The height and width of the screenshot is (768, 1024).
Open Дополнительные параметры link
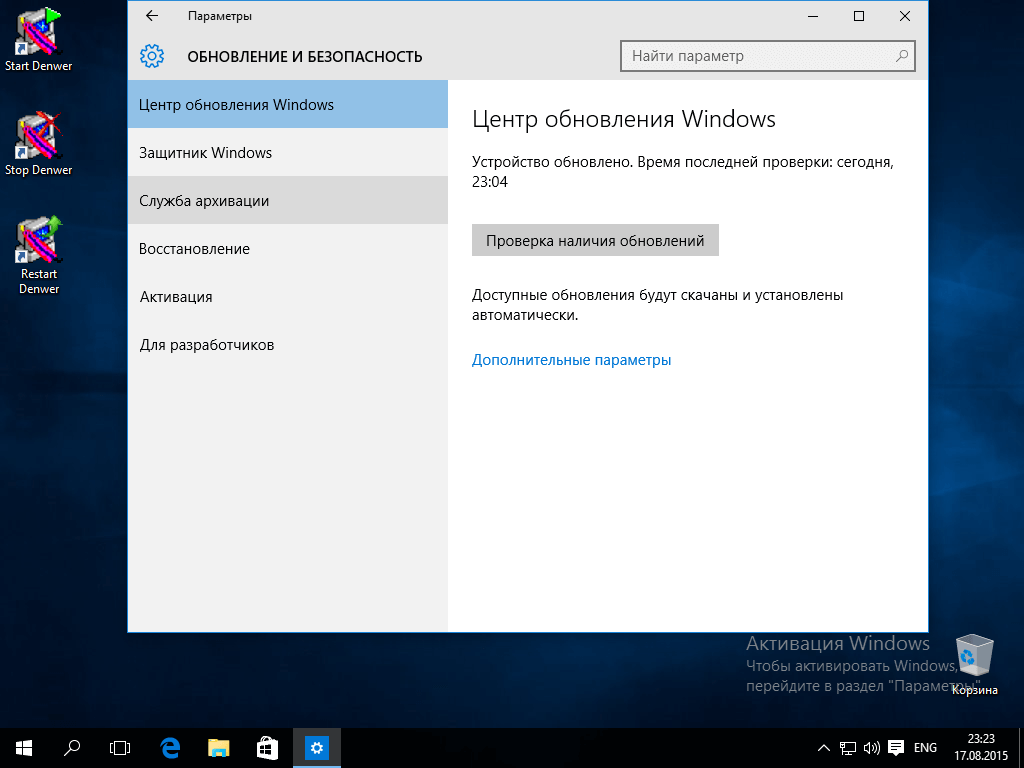(x=571, y=360)
